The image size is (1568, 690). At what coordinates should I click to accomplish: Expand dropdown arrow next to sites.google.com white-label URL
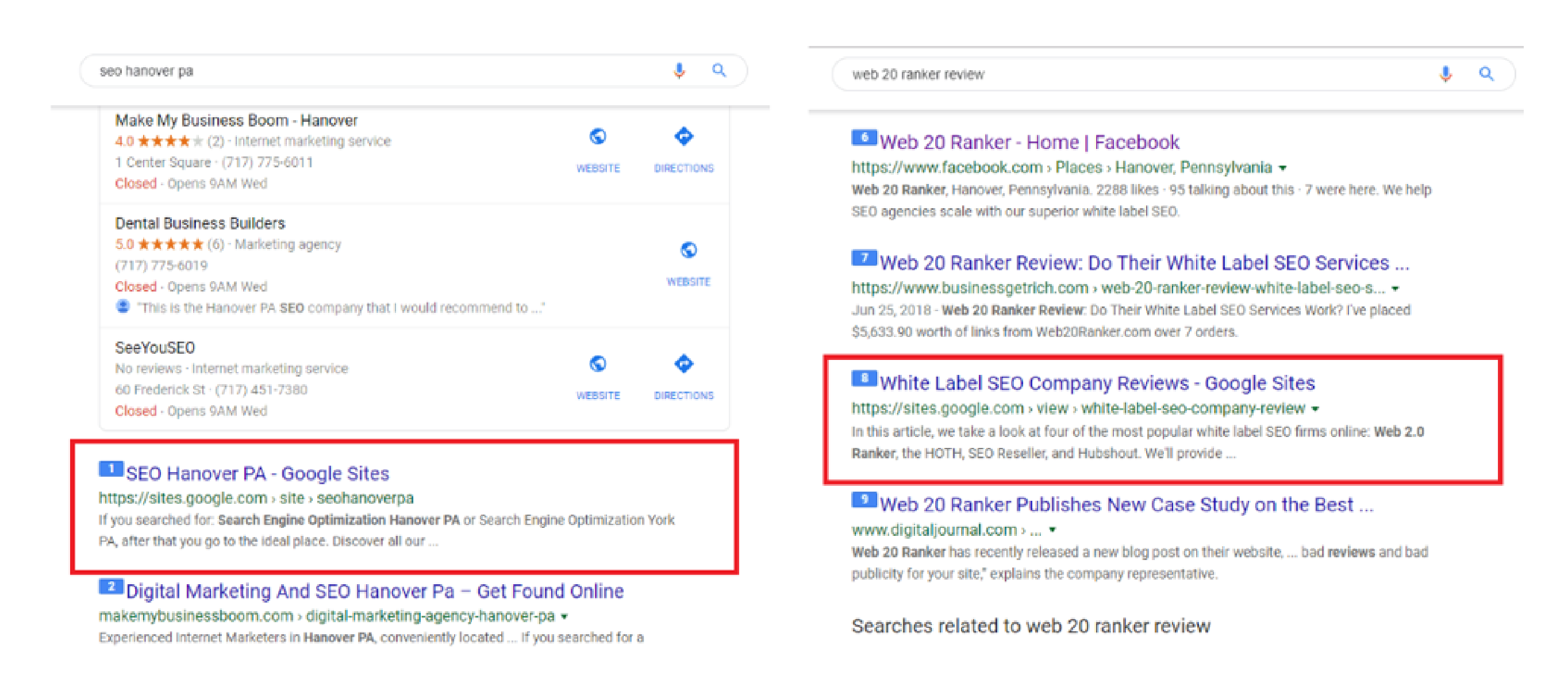coord(1316,409)
